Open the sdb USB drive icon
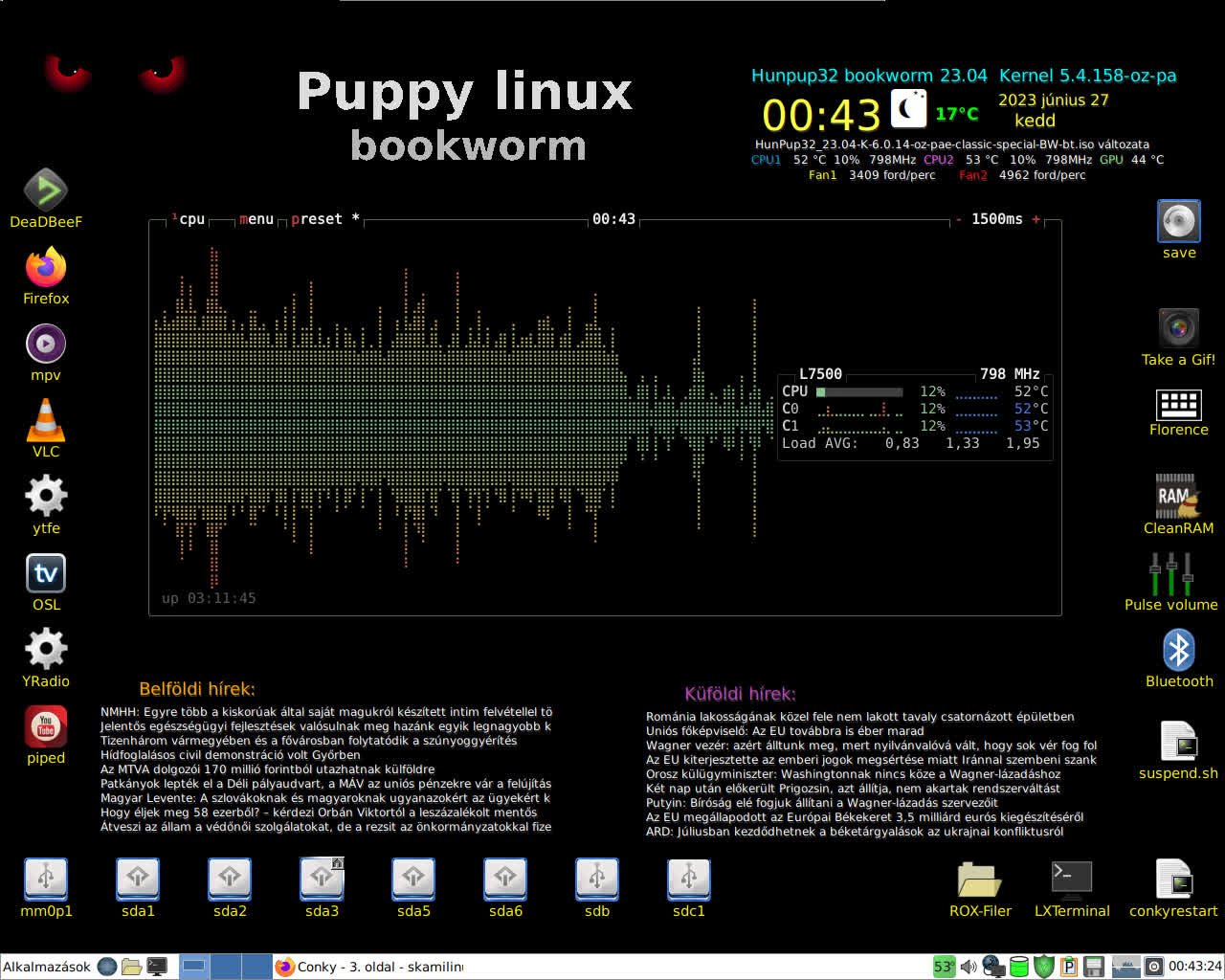Viewport: 1225px width, 980px height. (597, 880)
